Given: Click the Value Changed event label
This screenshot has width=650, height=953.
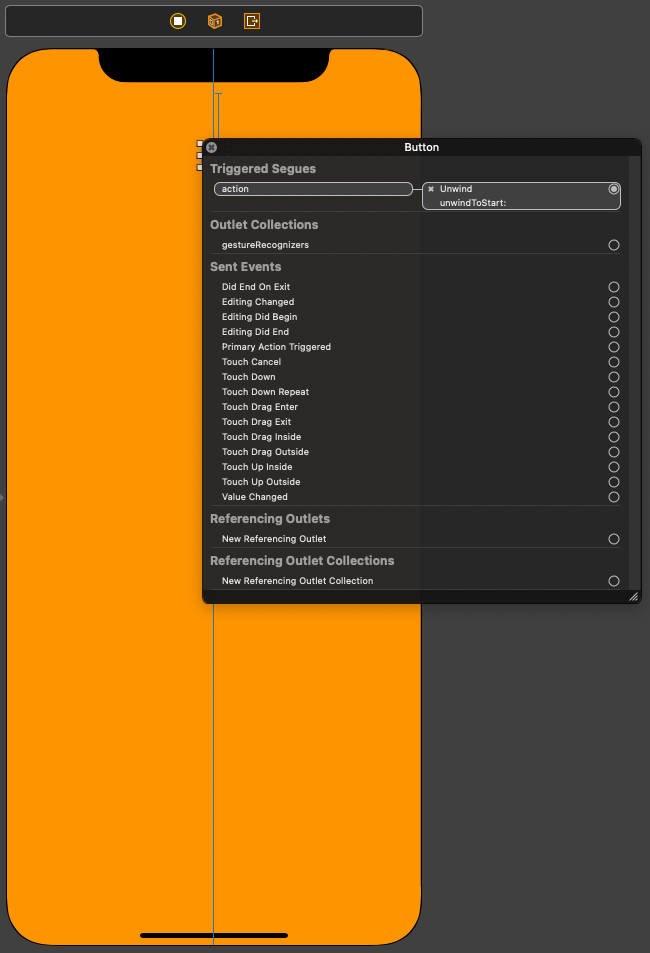Looking at the screenshot, I should [x=254, y=497].
